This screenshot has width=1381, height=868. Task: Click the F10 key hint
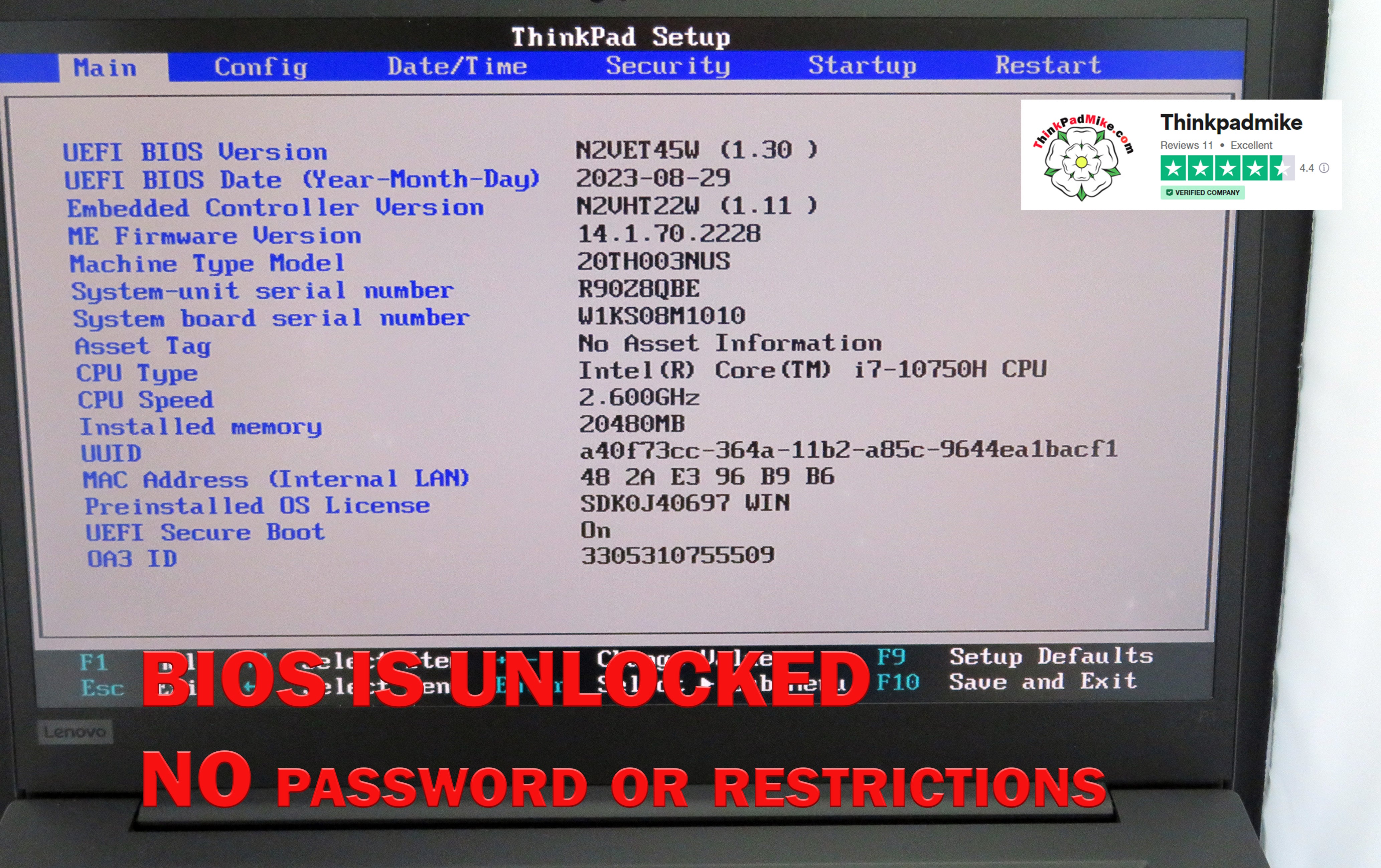click(x=898, y=682)
